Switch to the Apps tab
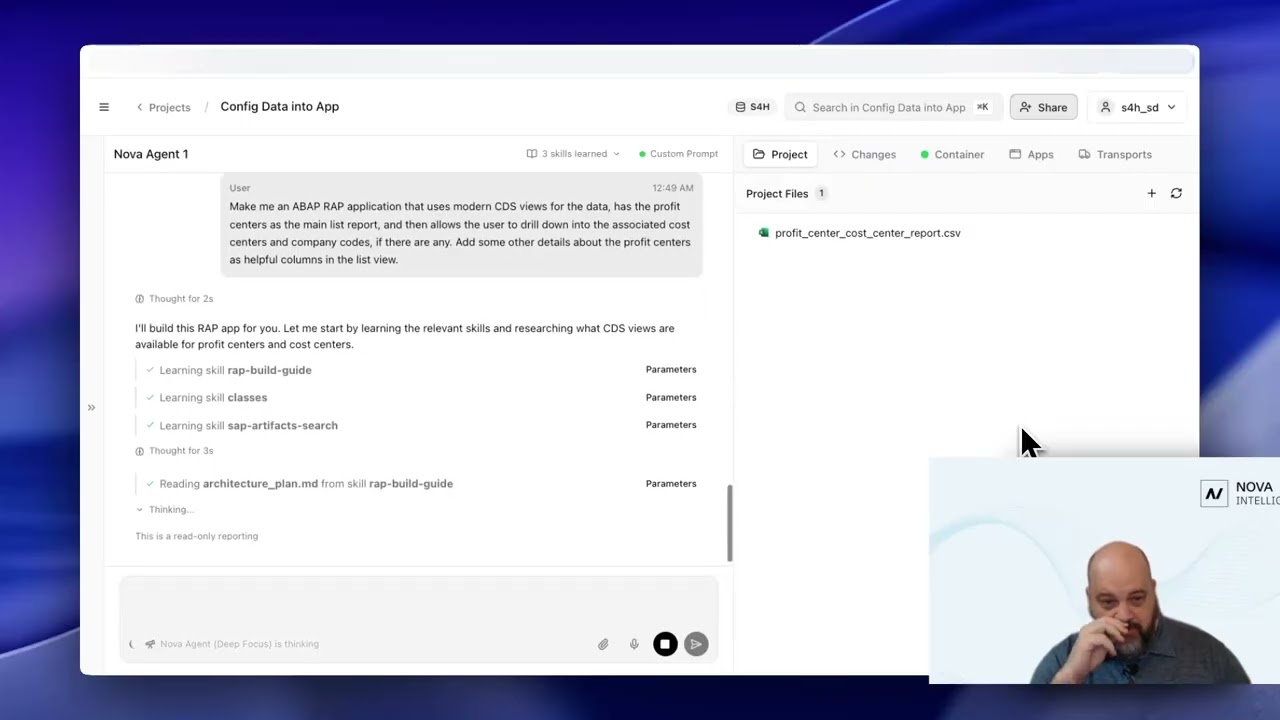1280x720 pixels. click(x=1031, y=154)
